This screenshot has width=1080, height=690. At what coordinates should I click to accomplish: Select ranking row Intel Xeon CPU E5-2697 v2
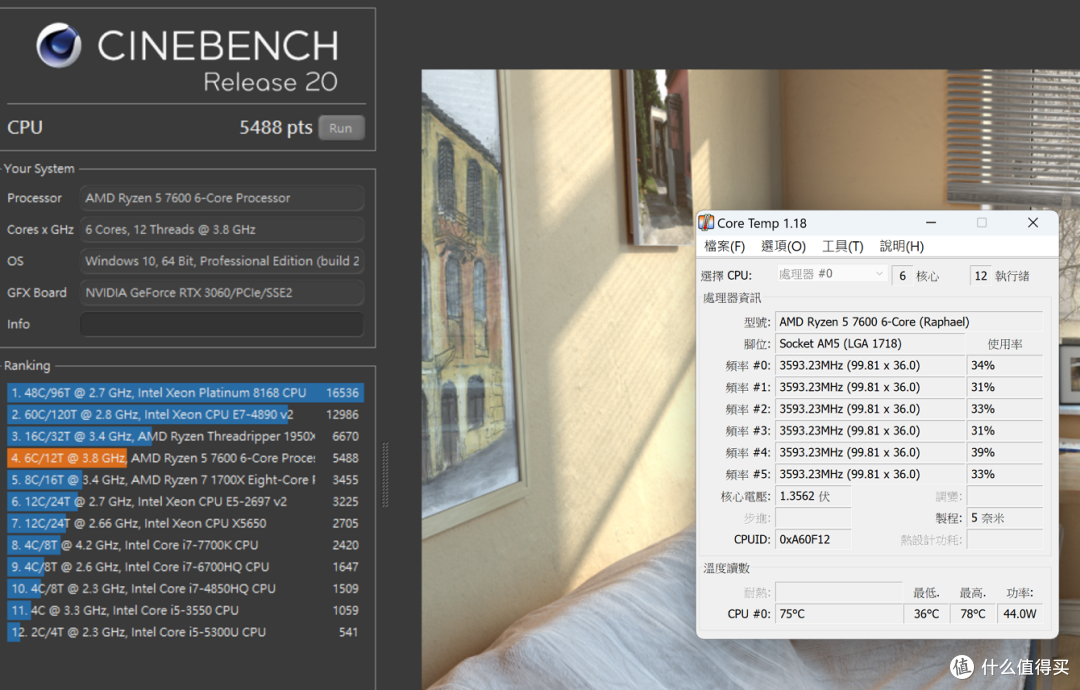pyautogui.click(x=185, y=502)
